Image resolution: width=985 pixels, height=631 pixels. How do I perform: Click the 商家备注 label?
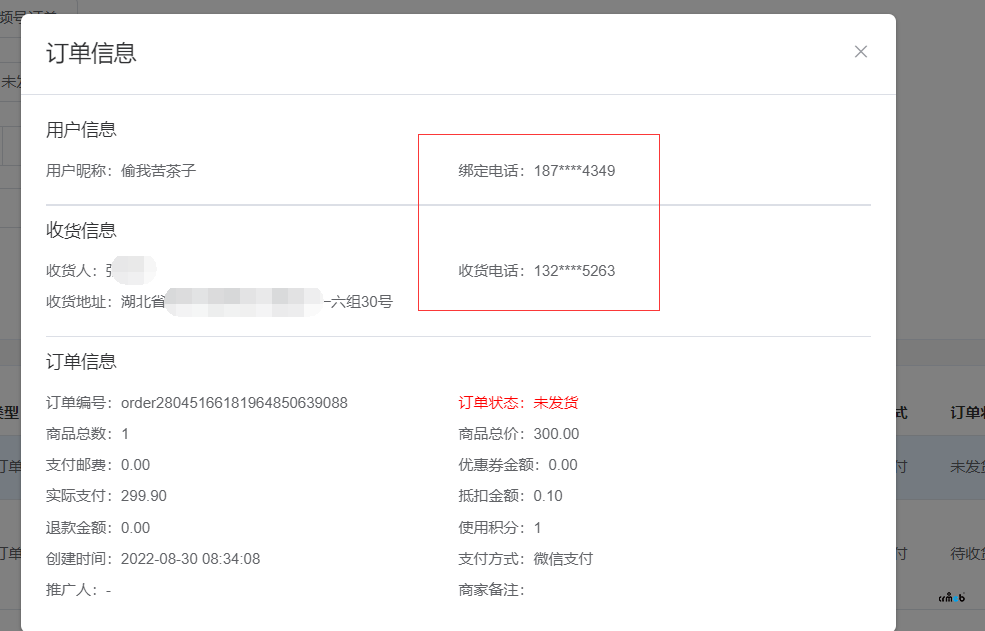point(491,590)
